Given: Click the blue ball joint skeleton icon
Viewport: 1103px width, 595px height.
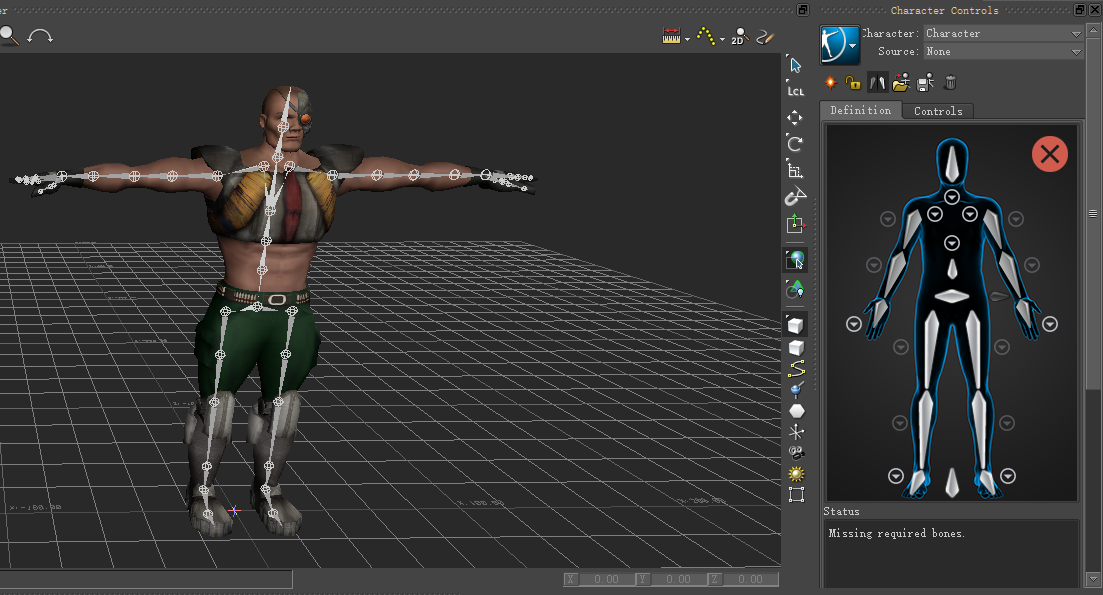Looking at the screenshot, I should point(796,390).
